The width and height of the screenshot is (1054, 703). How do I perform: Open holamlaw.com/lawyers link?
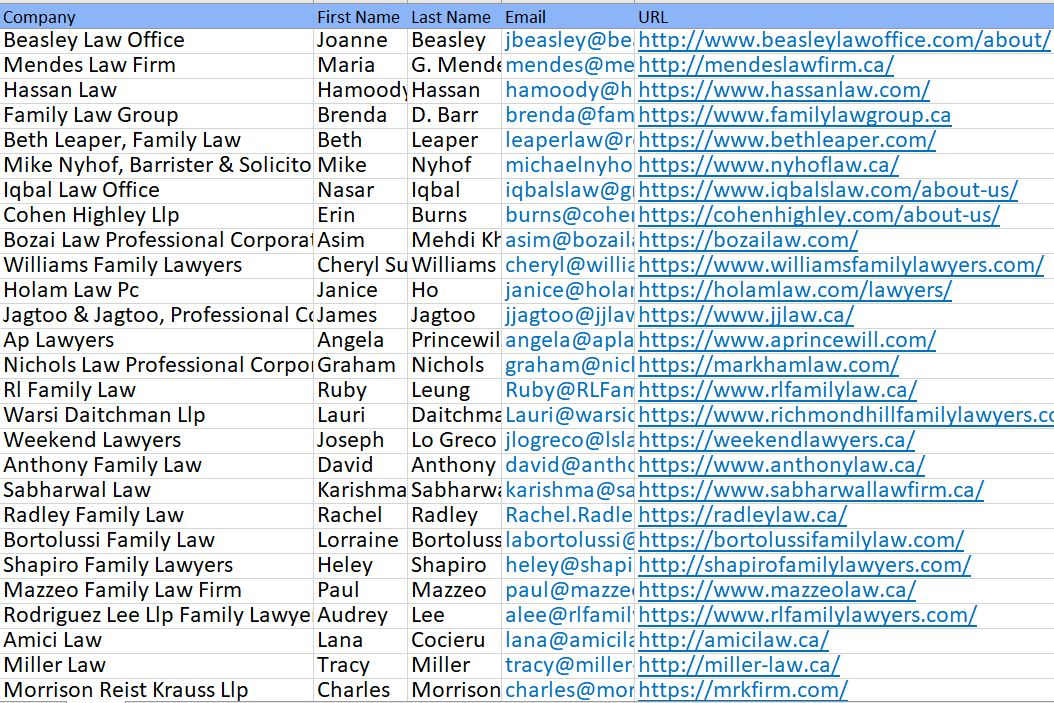(795, 290)
